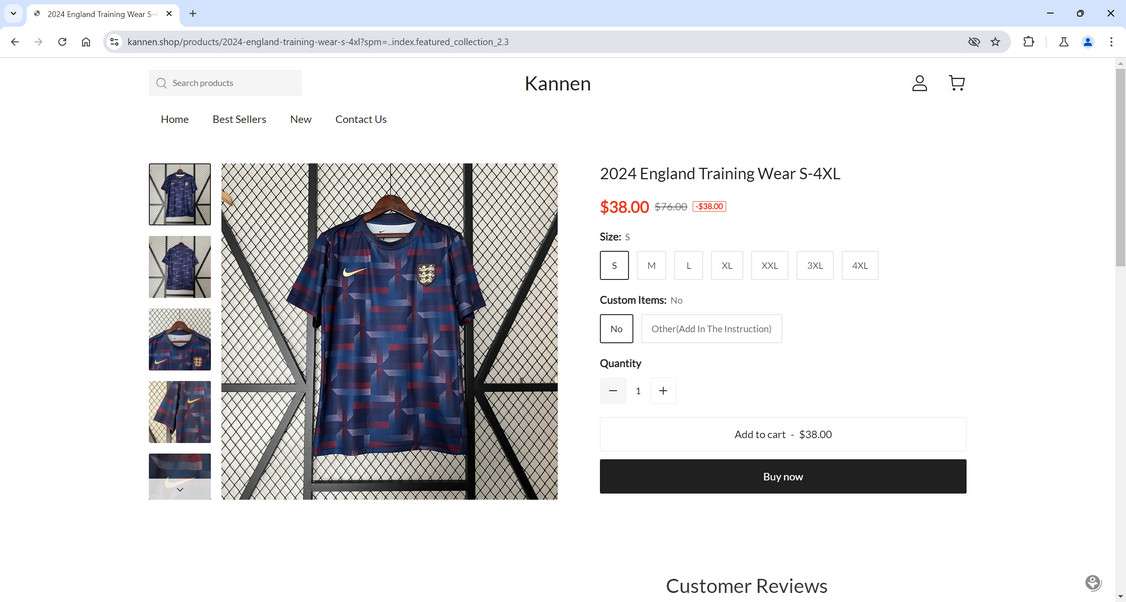
Task: Open the Contact Us page
Action: [x=360, y=119]
